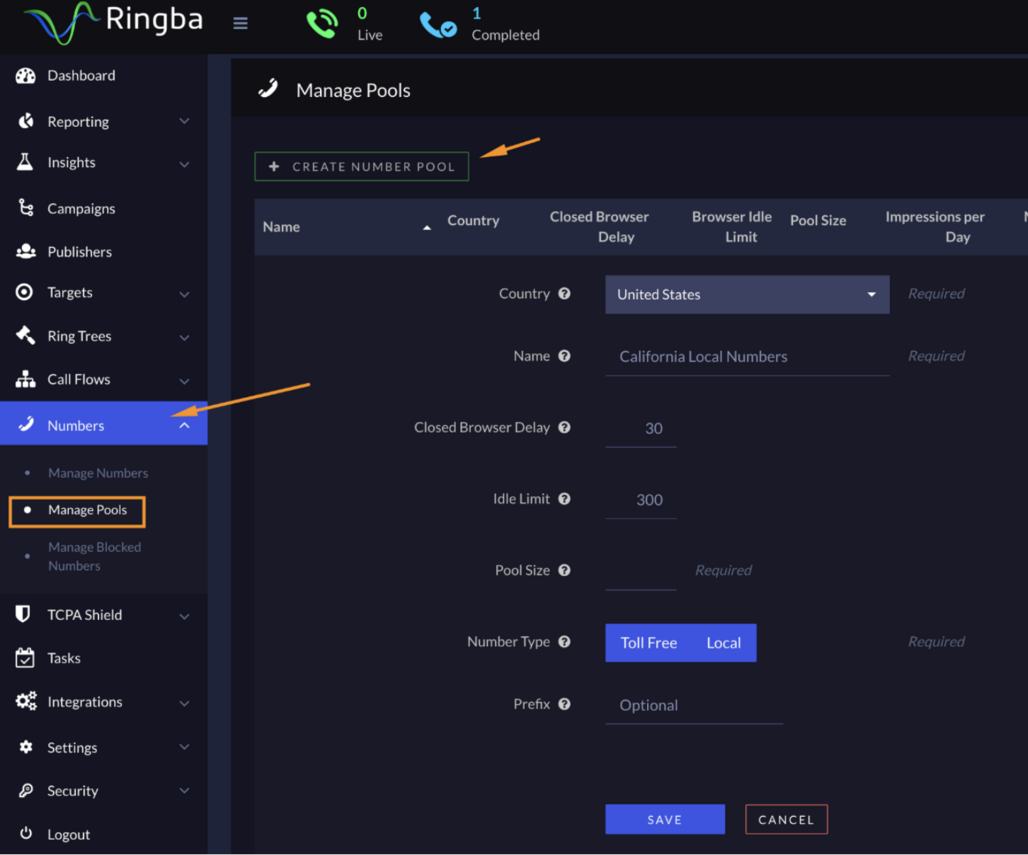
Task: Expand the Targets menu chevron
Action: pos(184,294)
